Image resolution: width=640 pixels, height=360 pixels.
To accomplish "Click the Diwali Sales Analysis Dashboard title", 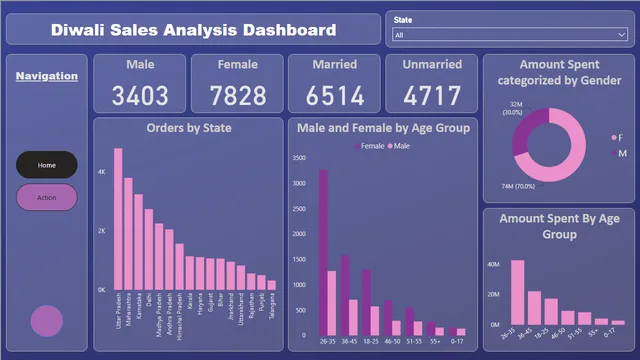I will [193, 30].
